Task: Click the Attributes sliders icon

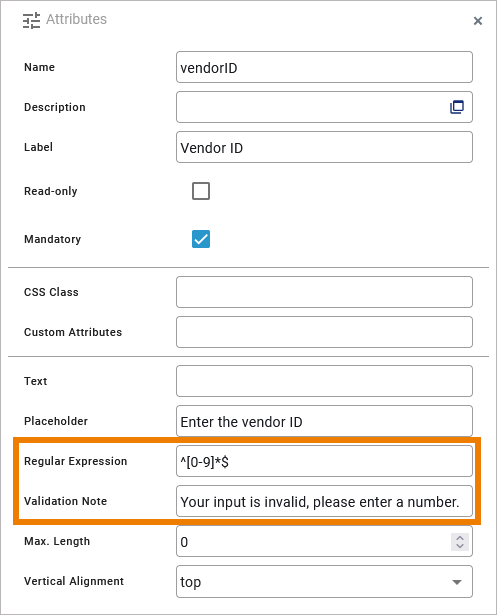Action: coord(31,20)
